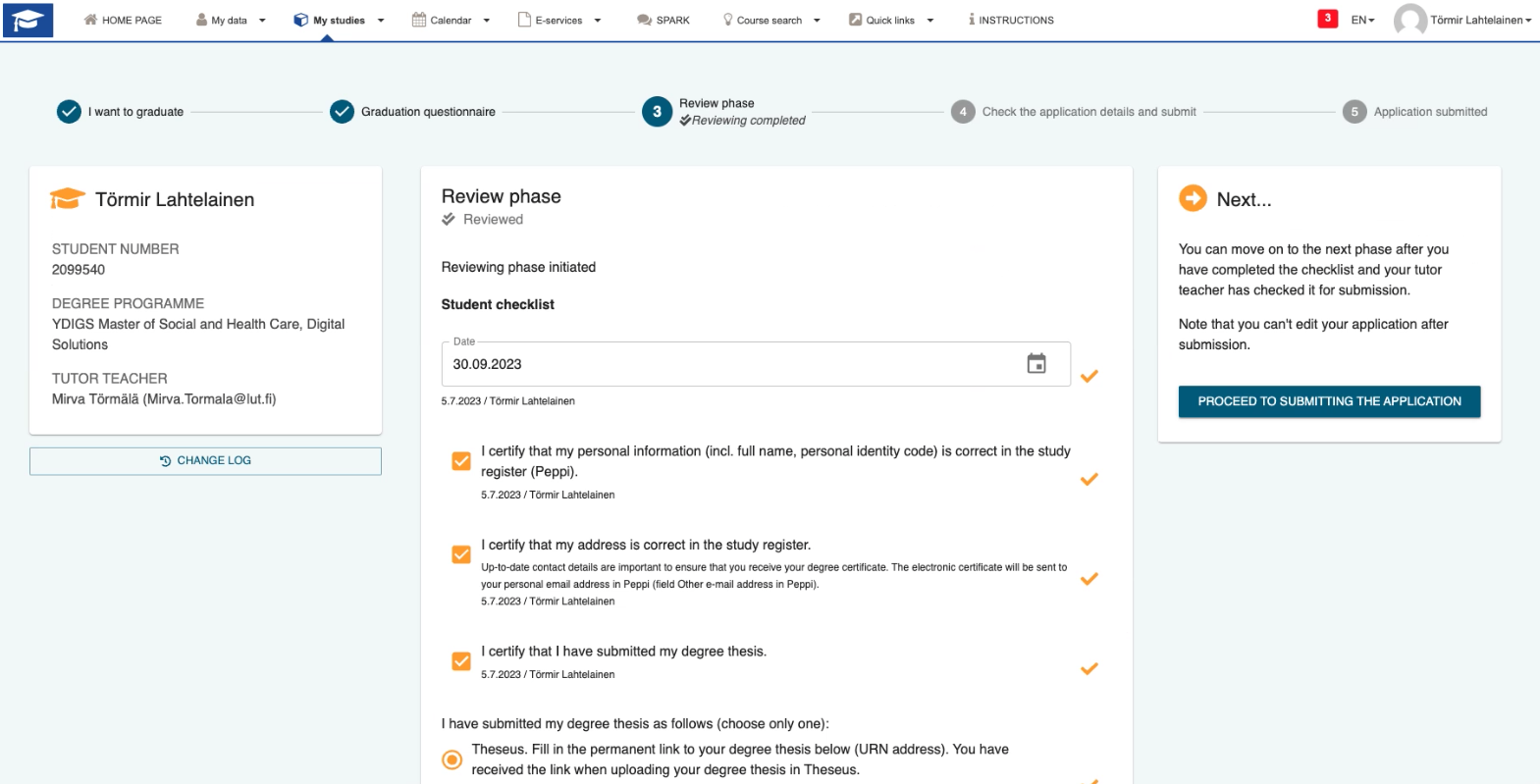1540x784 pixels.
Task: Toggle the address is correct checkbox
Action: 461,554
